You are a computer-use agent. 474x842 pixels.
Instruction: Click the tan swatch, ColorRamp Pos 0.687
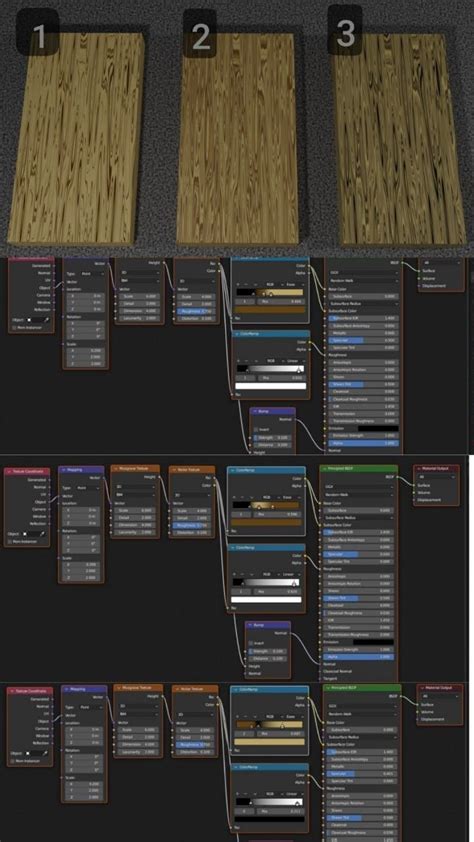[x=271, y=742]
